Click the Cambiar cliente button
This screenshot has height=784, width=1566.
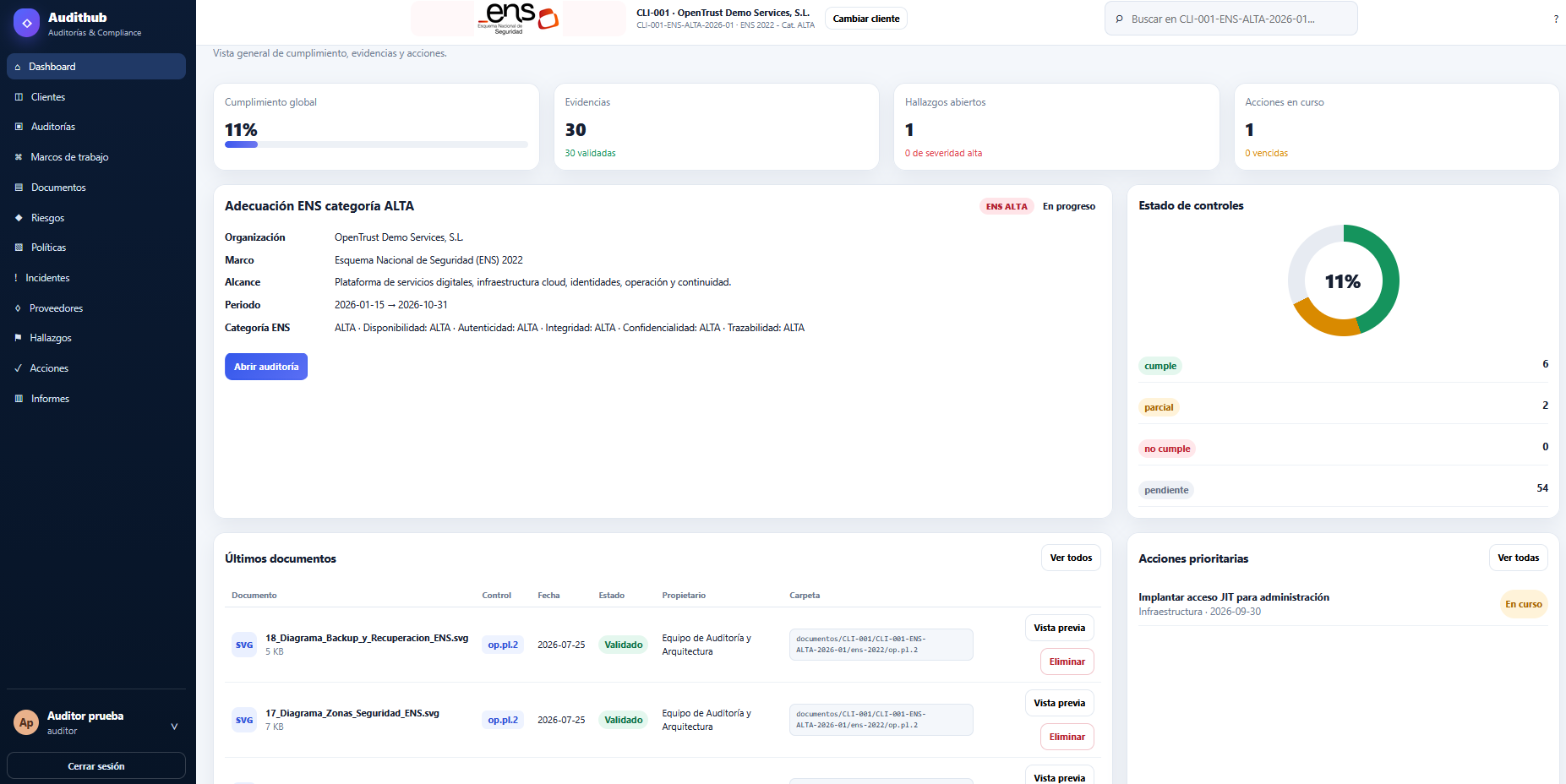point(866,19)
